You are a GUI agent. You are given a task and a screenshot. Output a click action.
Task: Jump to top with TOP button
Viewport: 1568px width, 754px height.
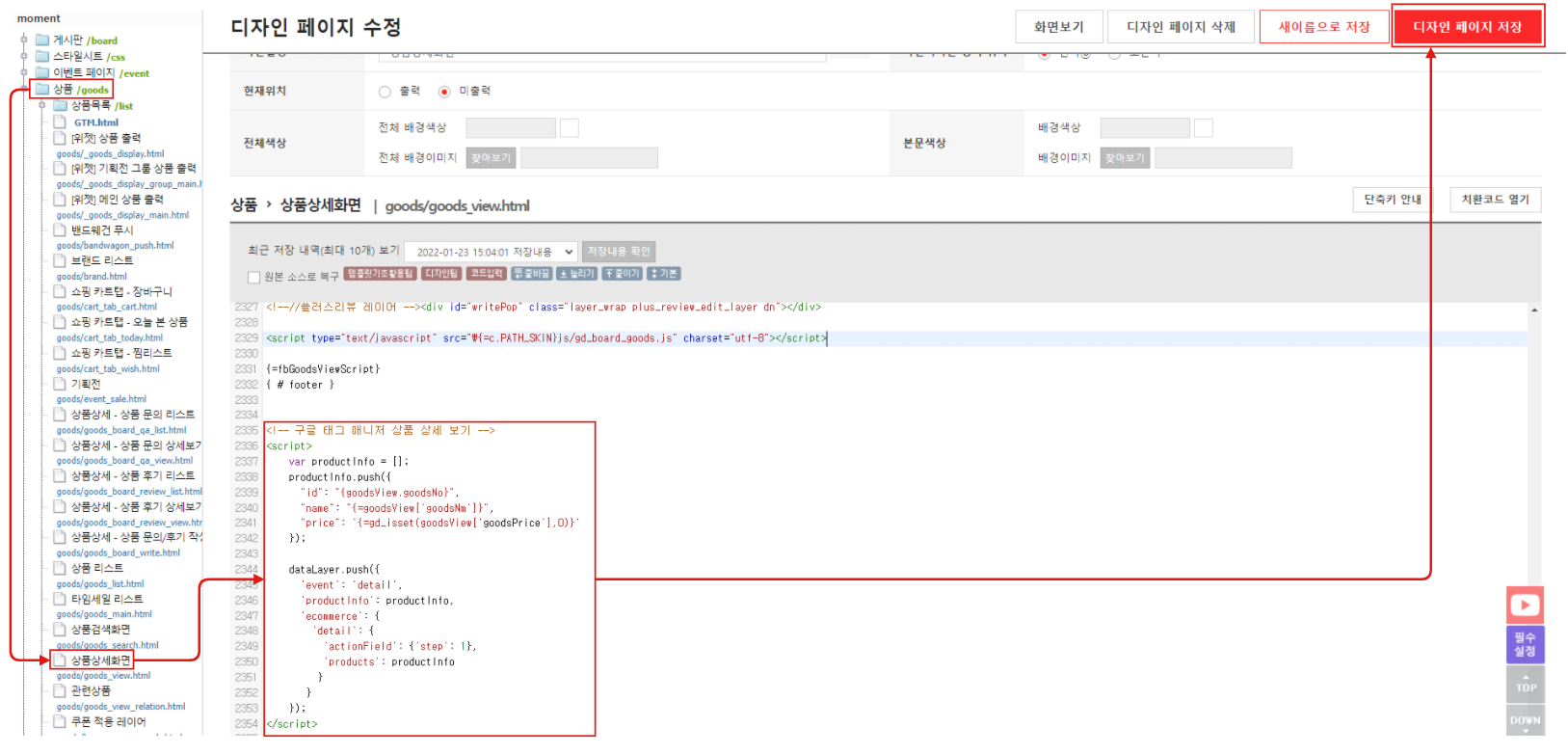click(1525, 684)
